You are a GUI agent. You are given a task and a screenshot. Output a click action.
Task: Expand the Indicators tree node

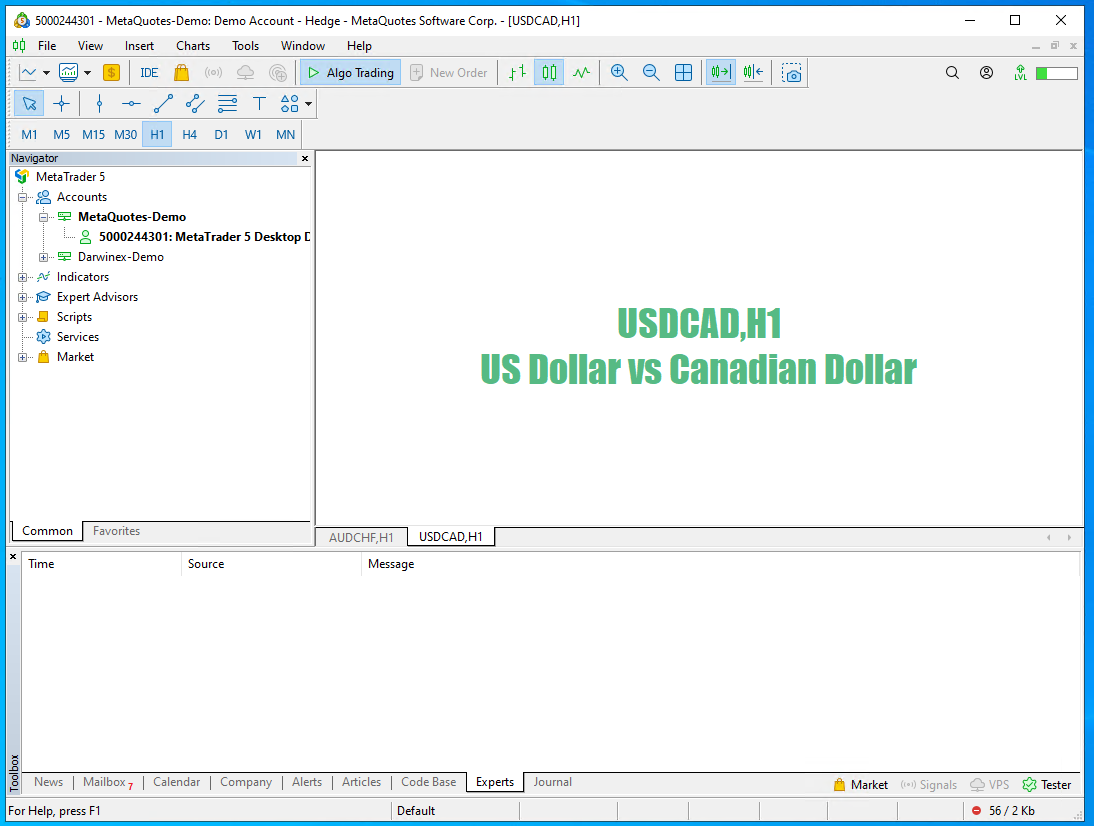[x=22, y=278]
